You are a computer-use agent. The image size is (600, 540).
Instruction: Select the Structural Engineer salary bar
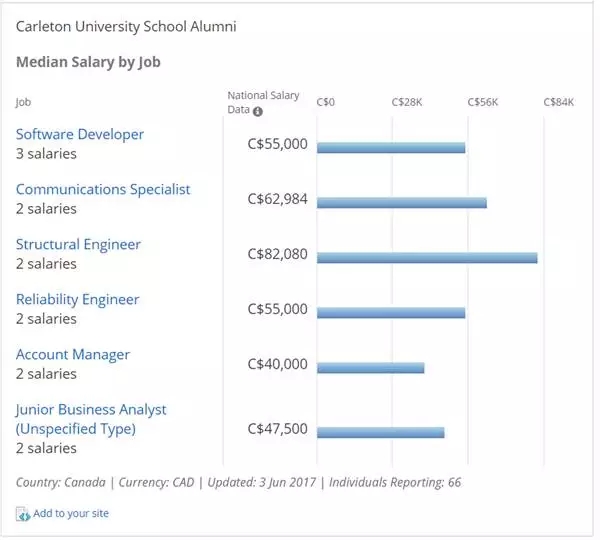[x=427, y=257]
